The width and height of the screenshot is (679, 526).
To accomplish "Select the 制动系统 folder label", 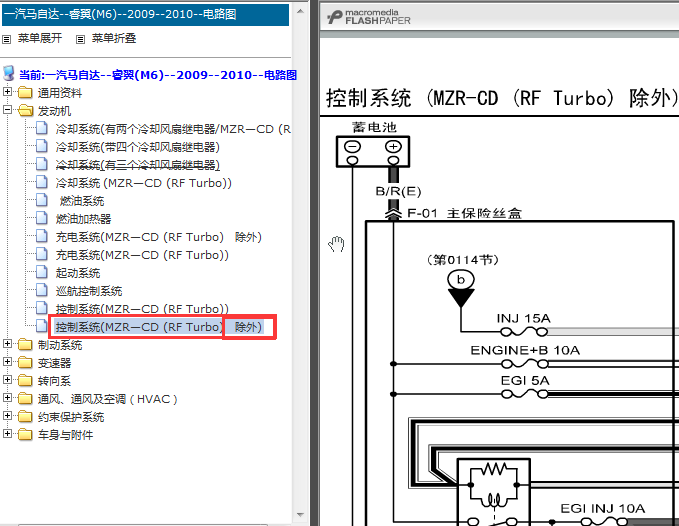I will point(60,345).
